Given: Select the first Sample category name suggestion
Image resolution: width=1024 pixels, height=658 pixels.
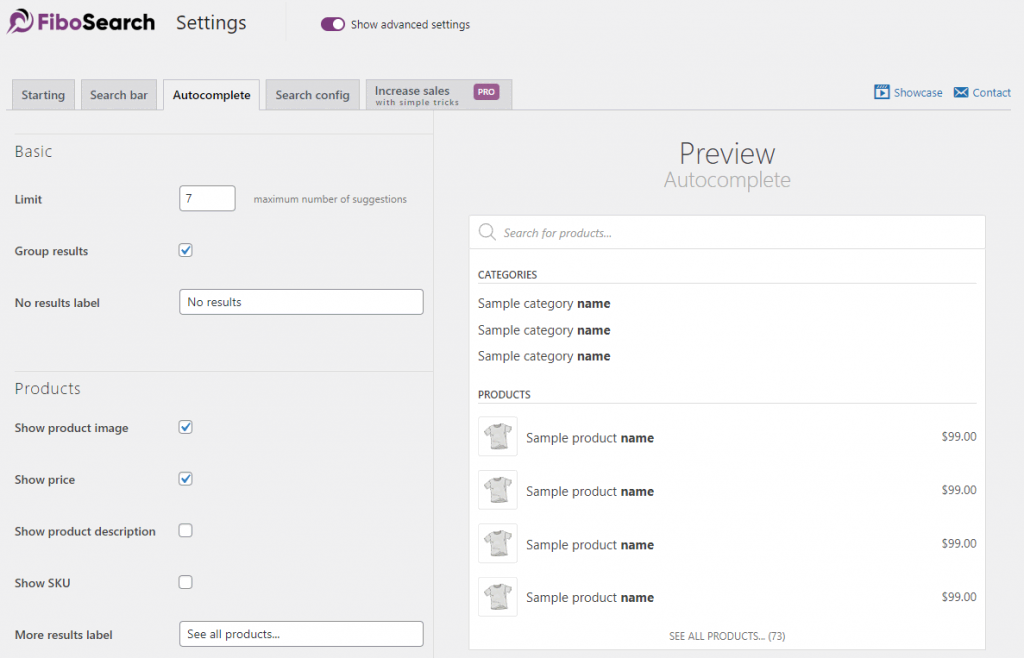Looking at the screenshot, I should [x=544, y=303].
